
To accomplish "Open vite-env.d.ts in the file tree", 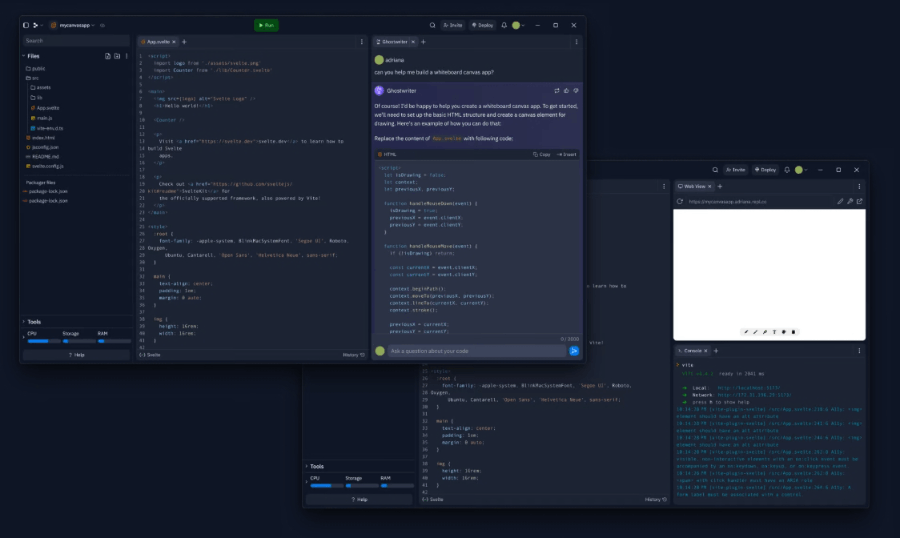I will point(46,128).
